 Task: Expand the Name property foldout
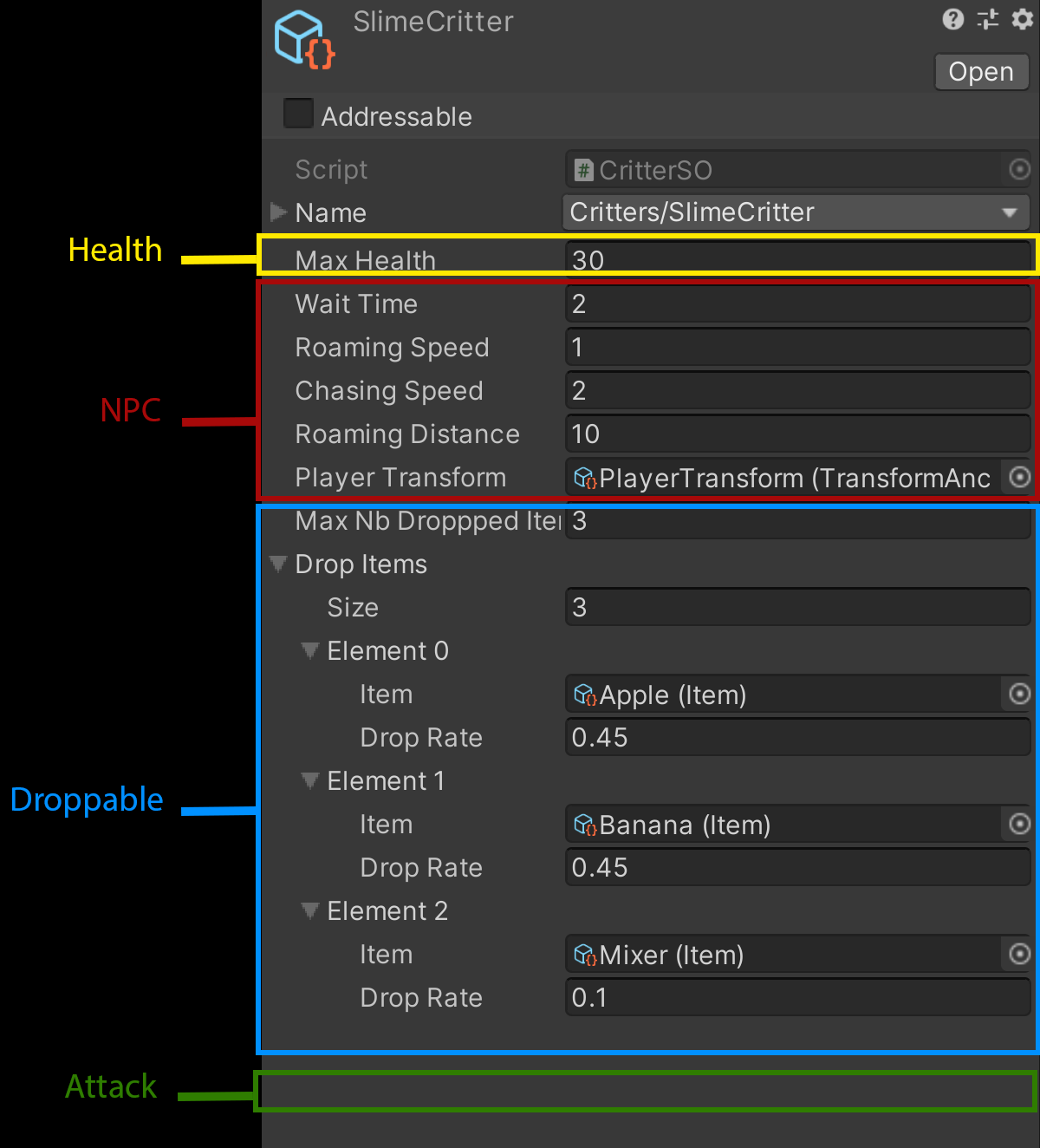coord(278,212)
